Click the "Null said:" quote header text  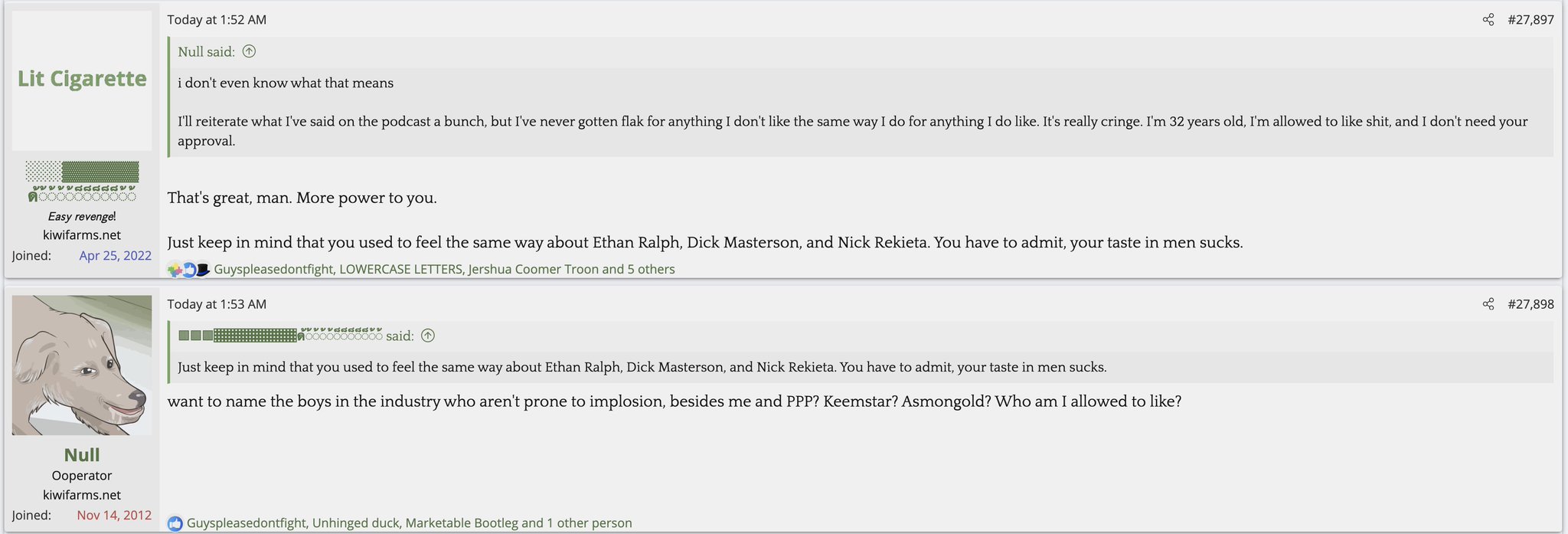(206, 52)
